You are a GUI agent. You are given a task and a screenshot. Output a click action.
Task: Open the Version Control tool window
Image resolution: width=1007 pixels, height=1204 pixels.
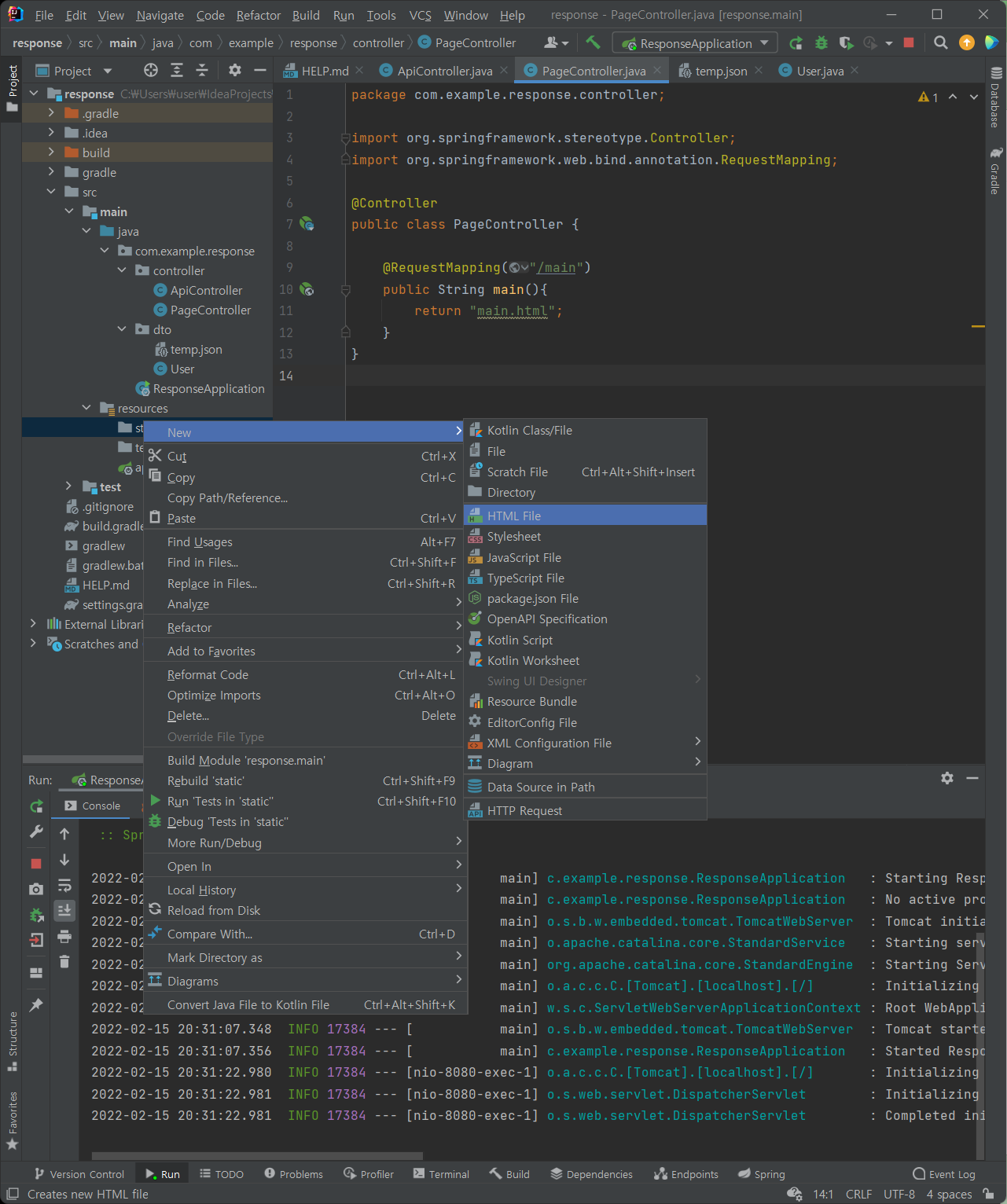(x=79, y=1174)
